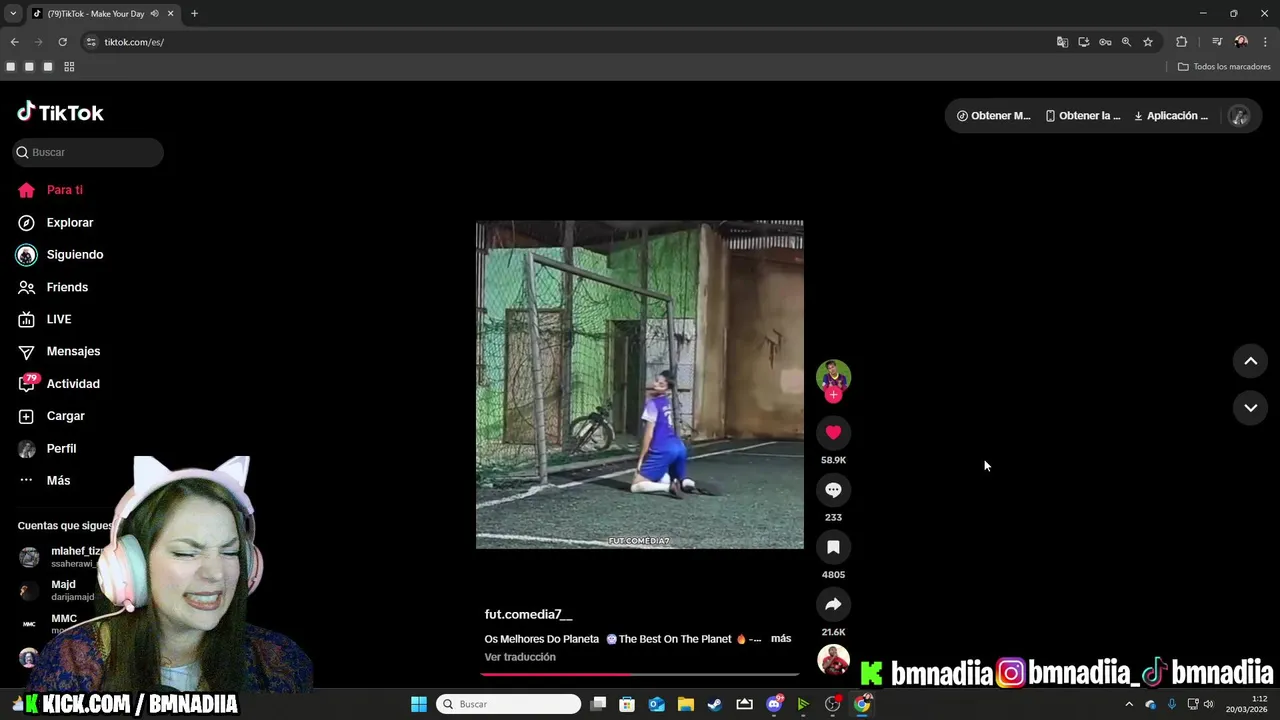The height and width of the screenshot is (720, 1280).
Task: Click the Aplicación download button
Action: (1171, 116)
